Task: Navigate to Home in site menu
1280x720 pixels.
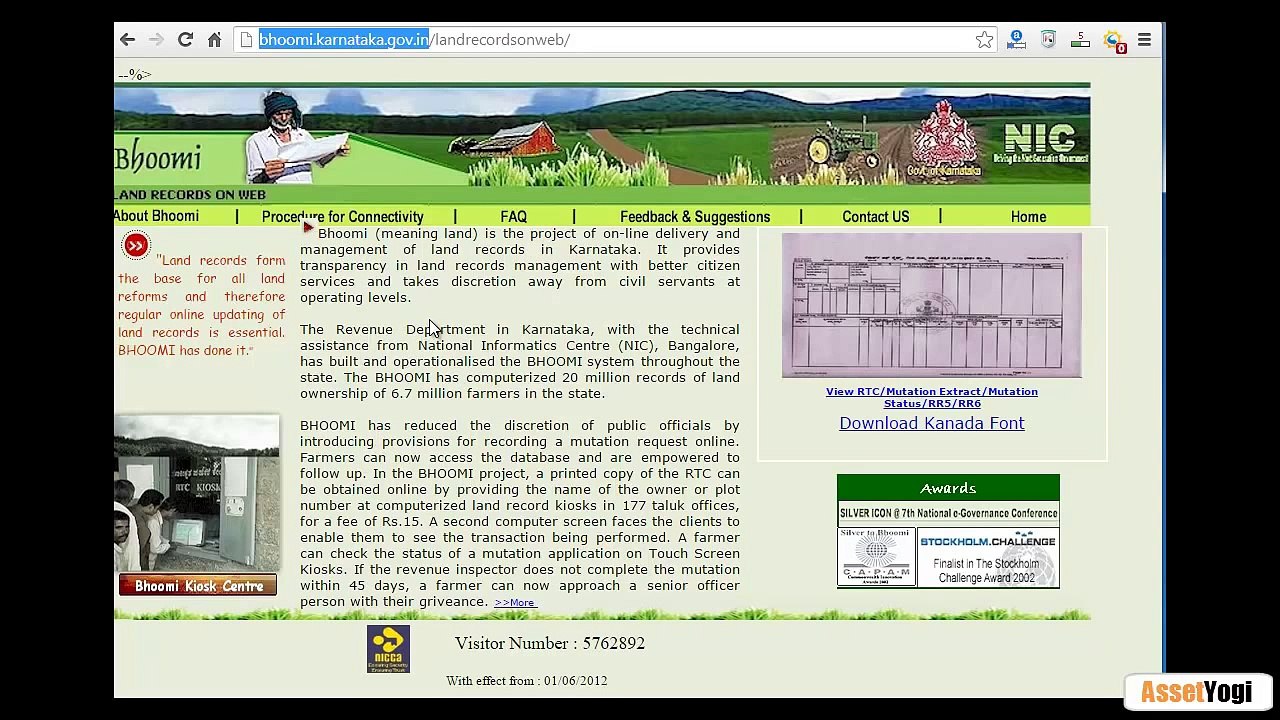Action: 1028,217
